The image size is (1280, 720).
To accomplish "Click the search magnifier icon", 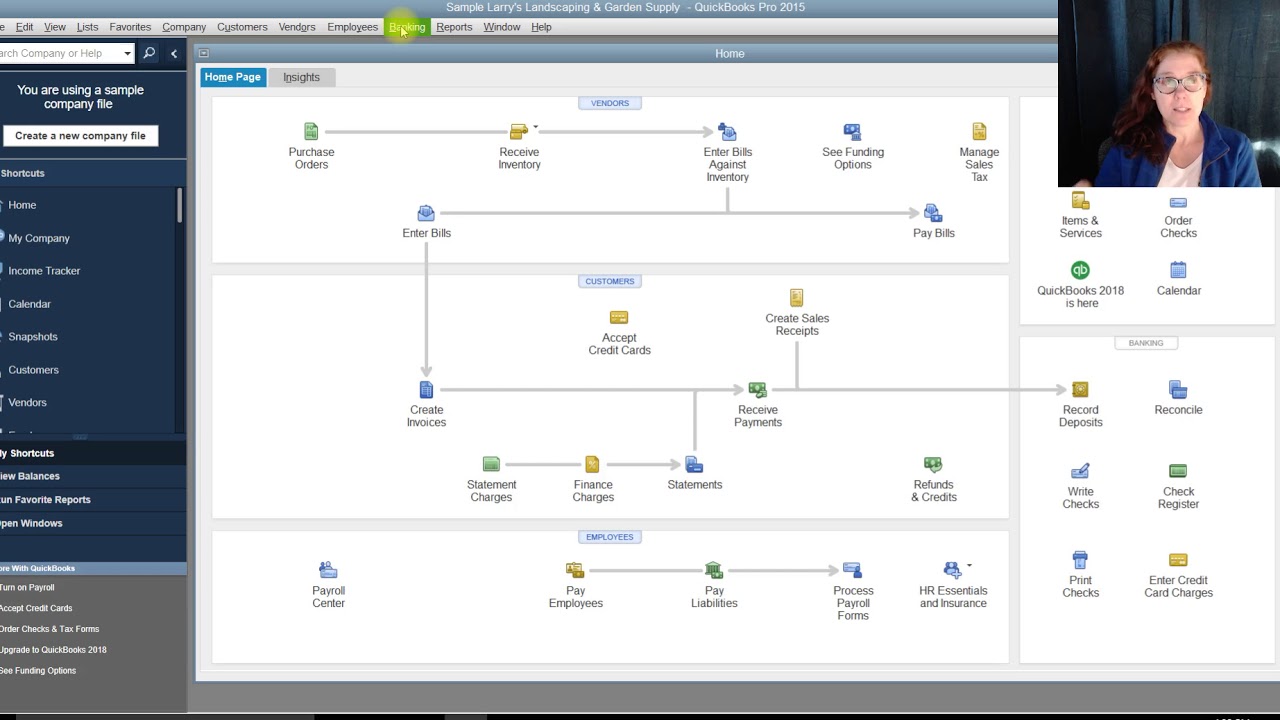I will (149, 53).
